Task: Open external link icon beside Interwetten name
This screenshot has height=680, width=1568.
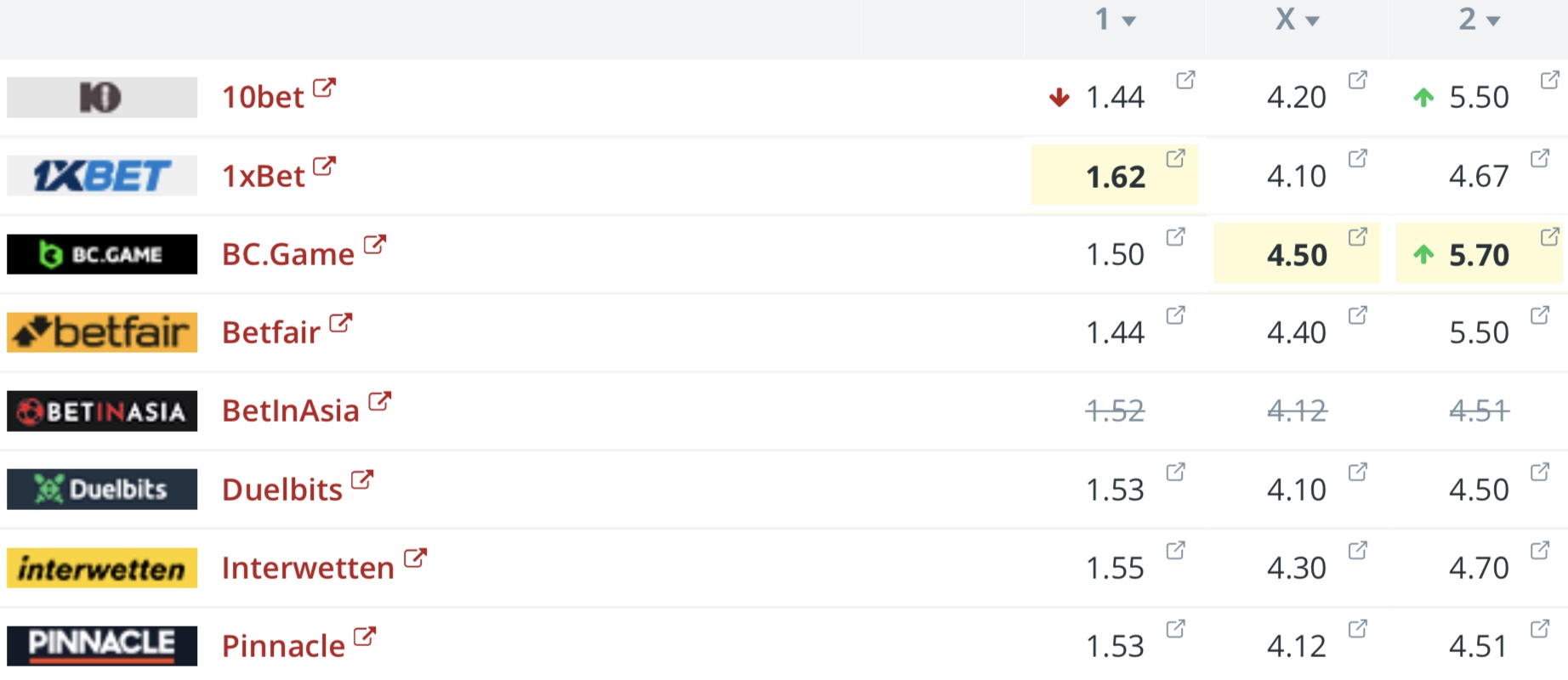Action: [x=415, y=558]
